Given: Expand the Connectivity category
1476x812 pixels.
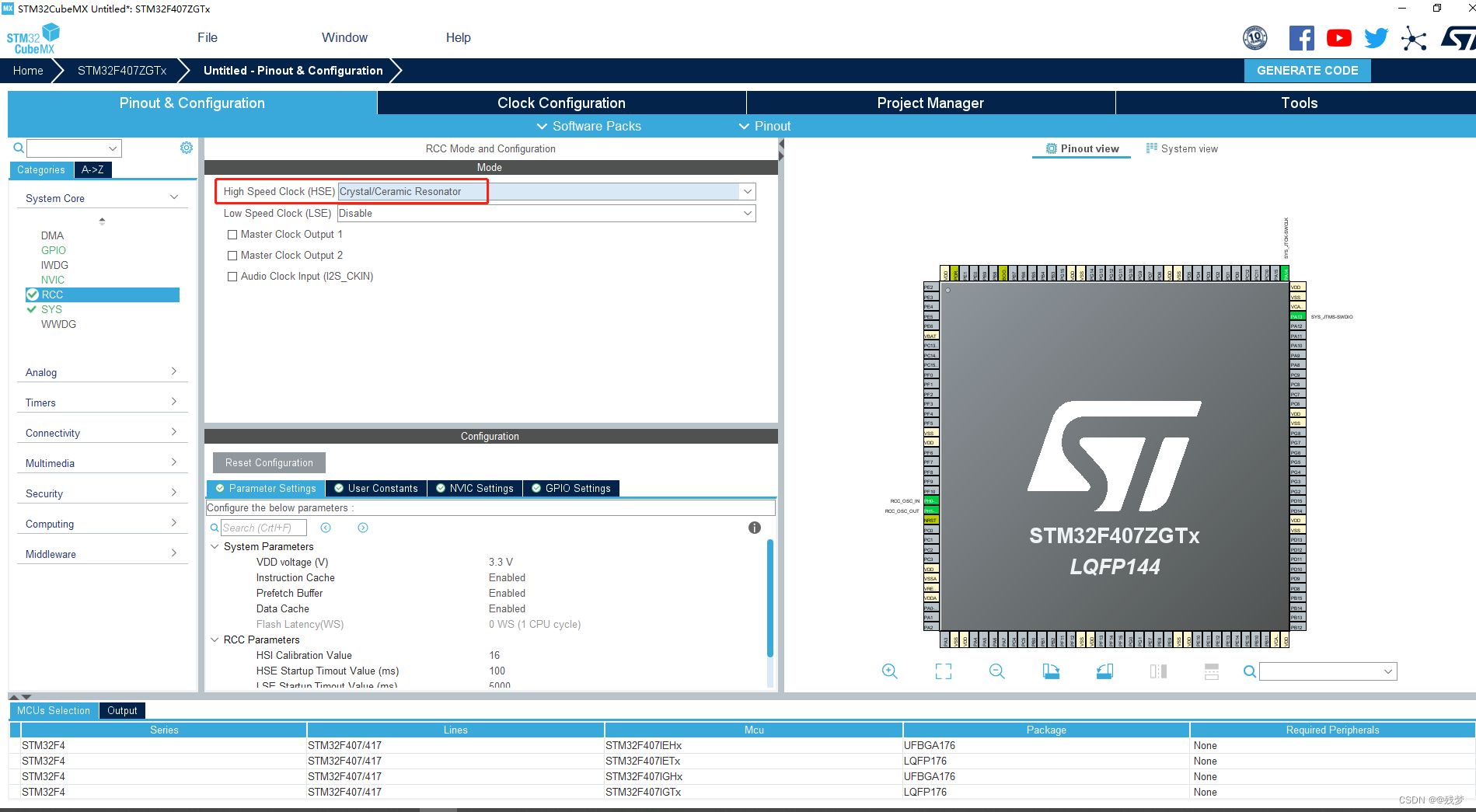Looking at the screenshot, I should (174, 432).
